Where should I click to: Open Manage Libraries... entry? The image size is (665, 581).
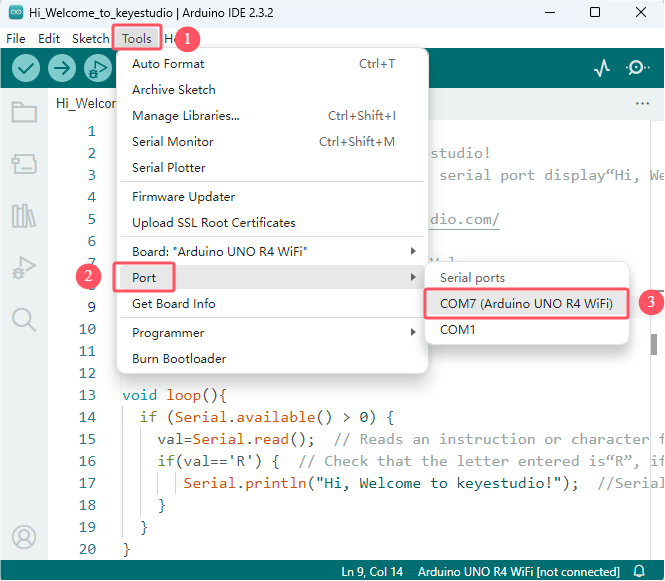(272, 116)
